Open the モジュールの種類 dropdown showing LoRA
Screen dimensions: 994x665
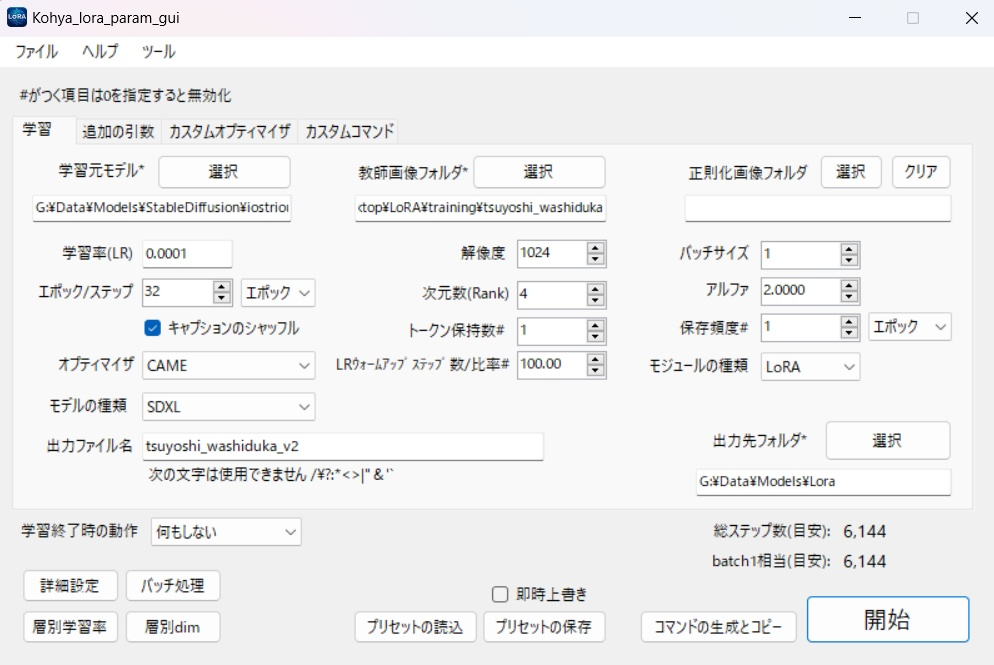(810, 367)
